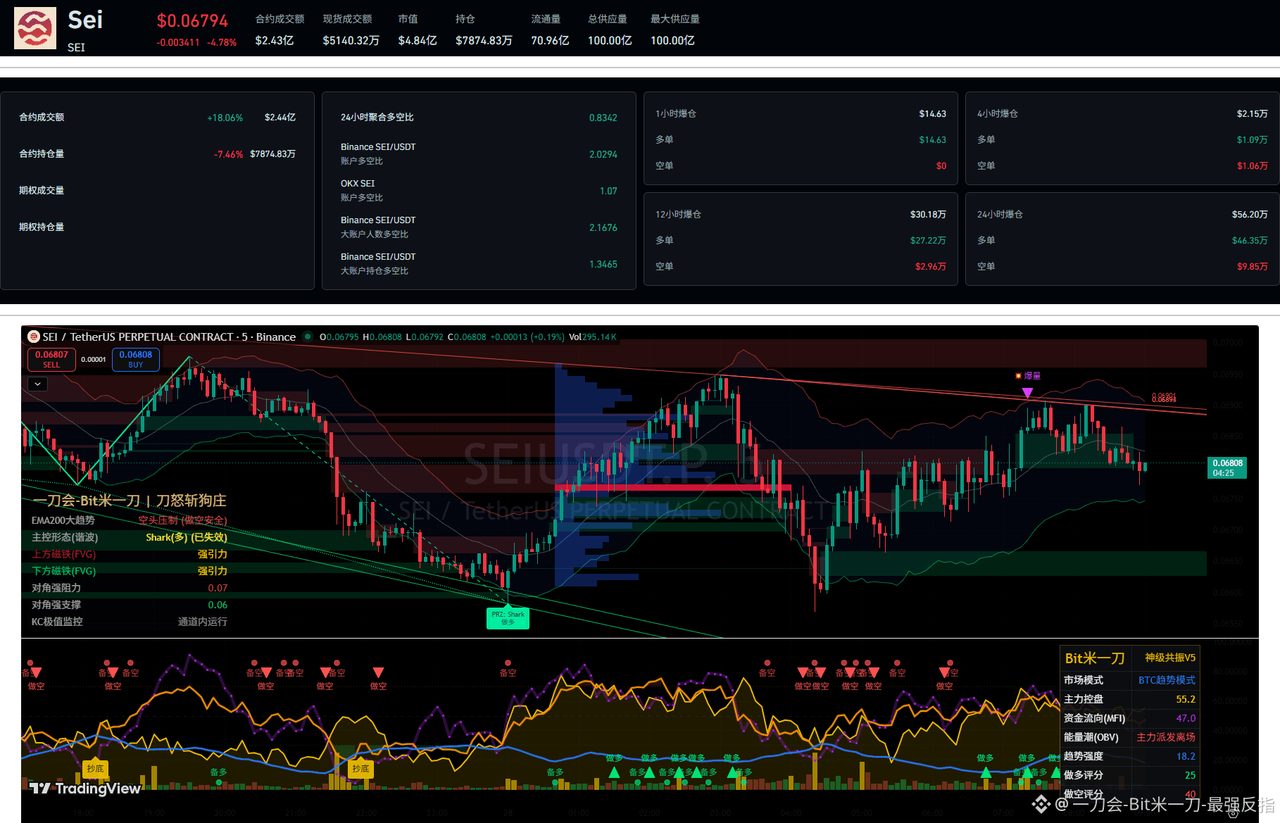Click the green market status dot
Viewport: 1280px width, 823px height.
tap(308, 337)
